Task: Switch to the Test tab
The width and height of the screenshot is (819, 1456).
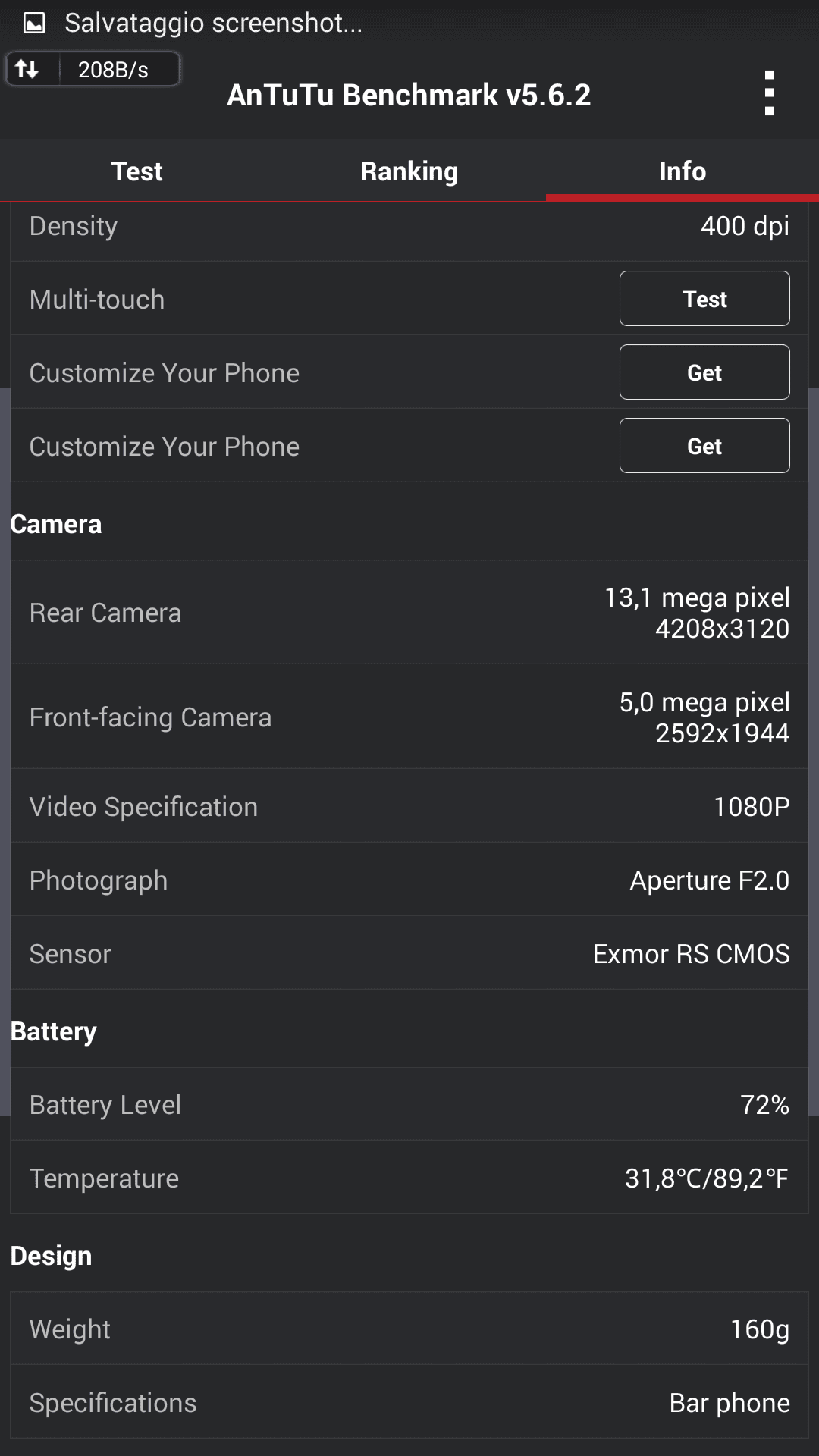Action: pos(136,171)
